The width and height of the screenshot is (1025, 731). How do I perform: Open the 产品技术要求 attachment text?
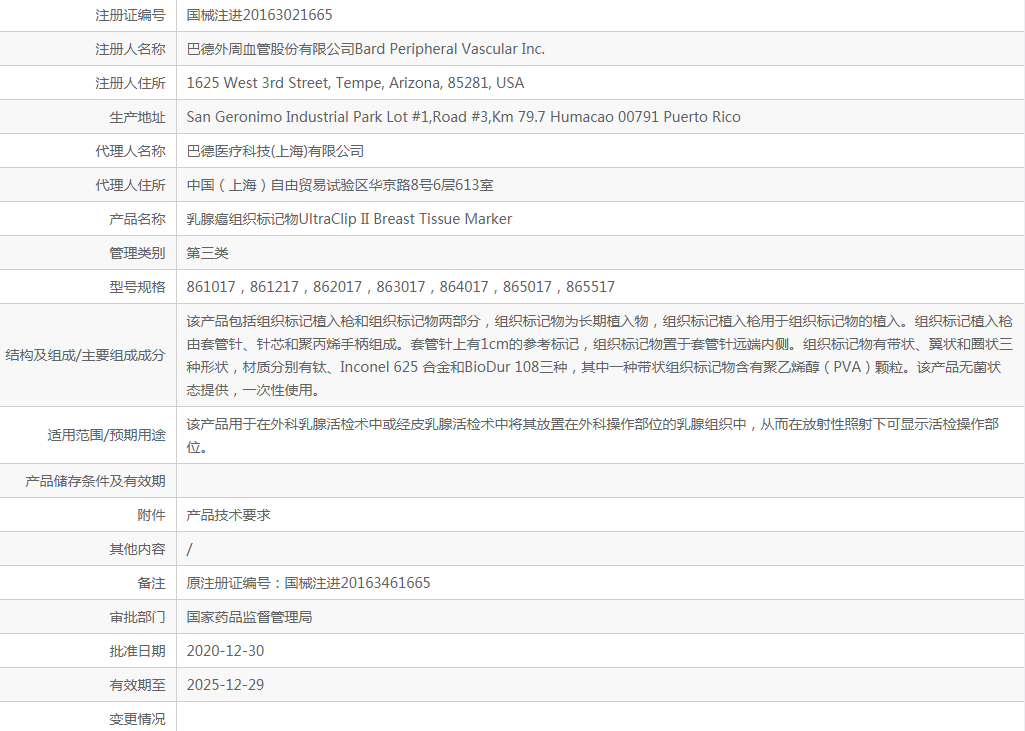point(228,515)
